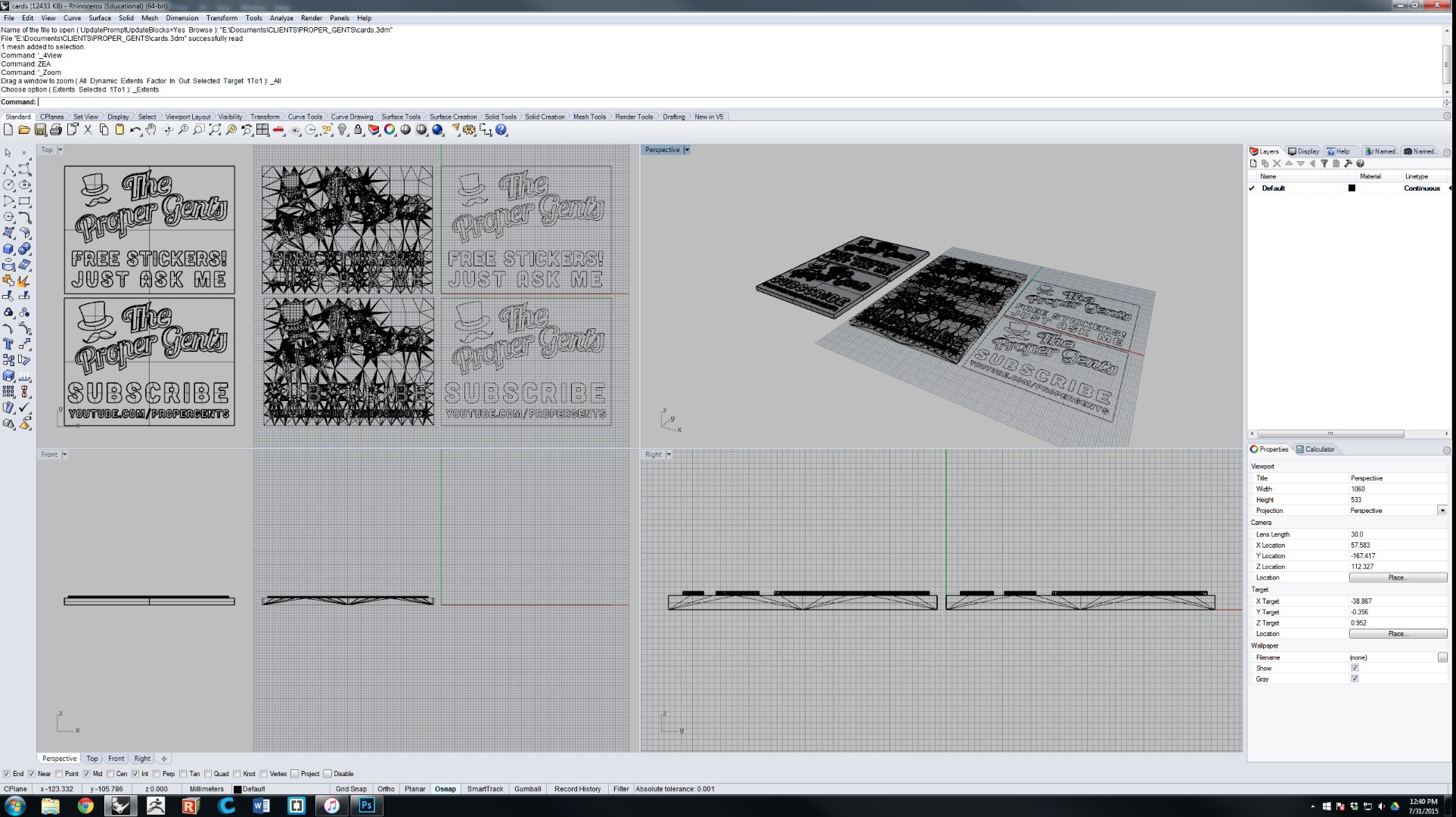This screenshot has height=817, width=1456.
Task: Click the blue question mark Help icon
Action: coord(501,130)
